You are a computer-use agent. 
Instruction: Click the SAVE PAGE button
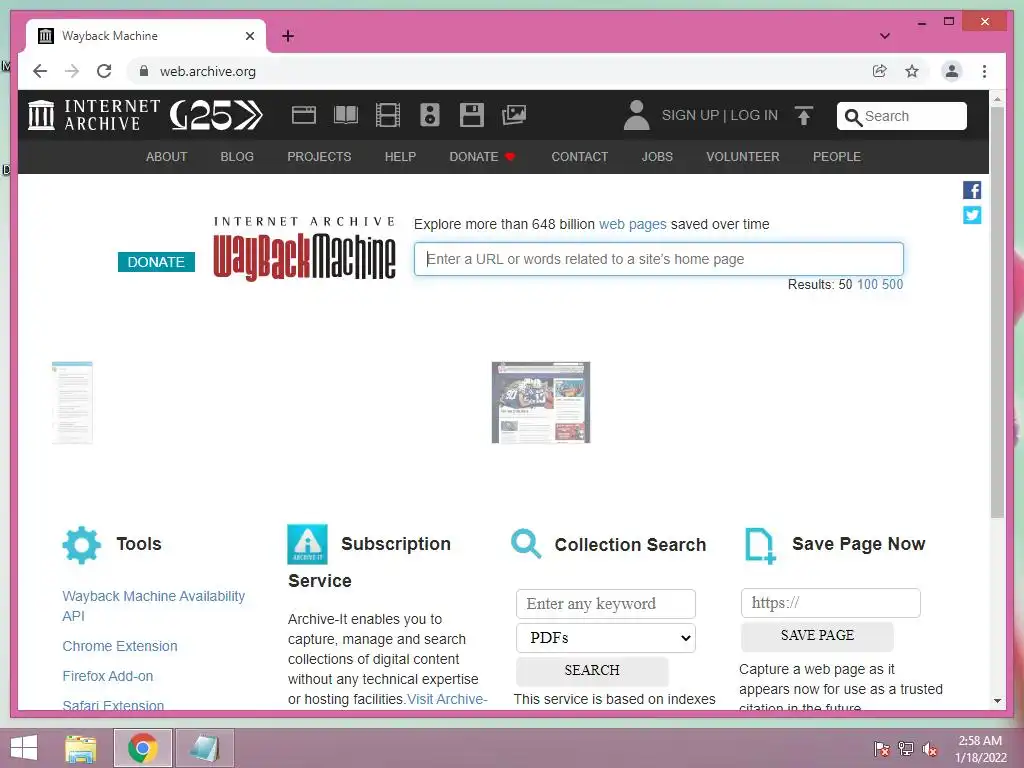point(817,635)
